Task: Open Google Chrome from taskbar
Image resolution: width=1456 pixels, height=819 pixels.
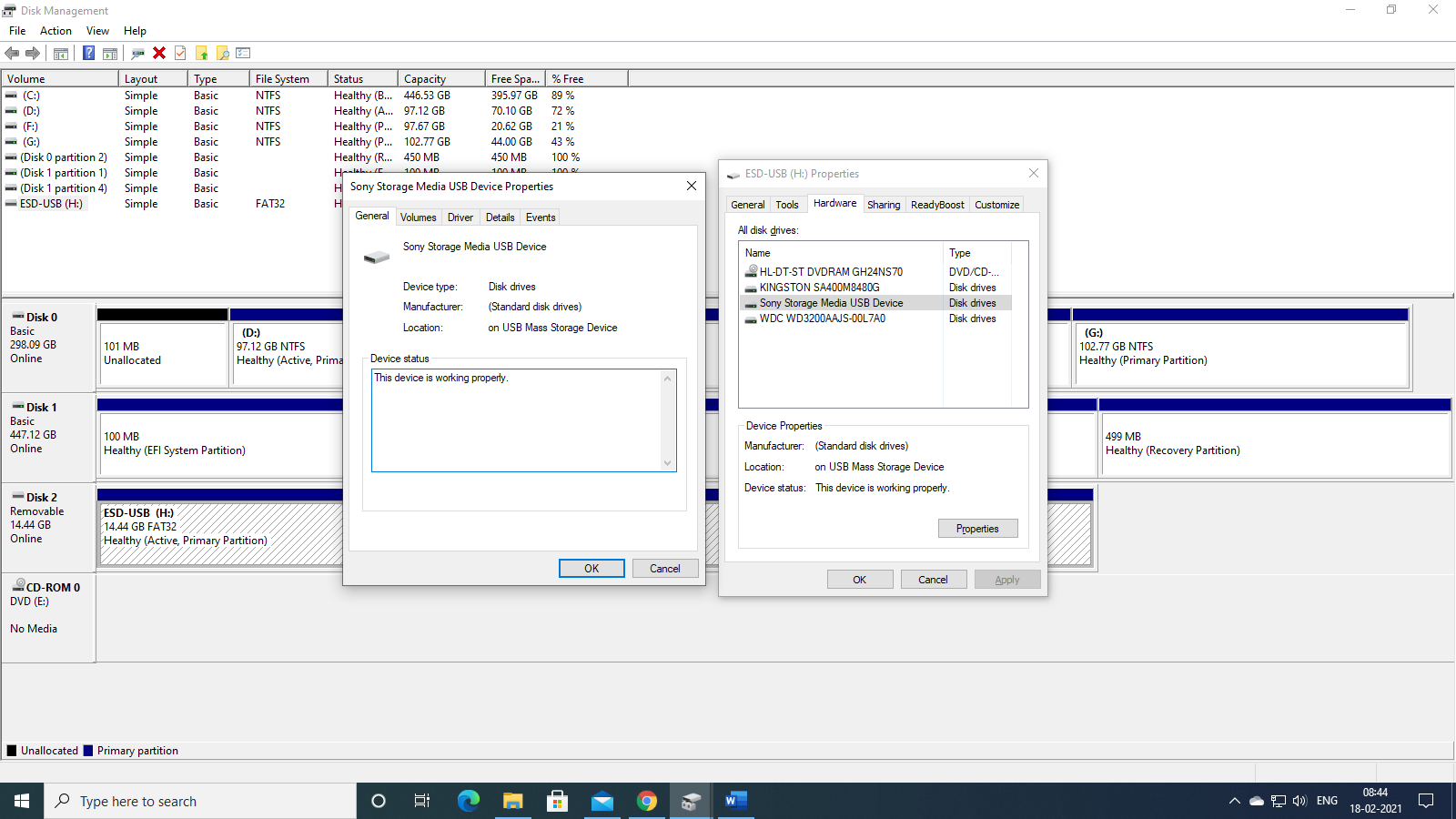Action: pyautogui.click(x=646, y=801)
